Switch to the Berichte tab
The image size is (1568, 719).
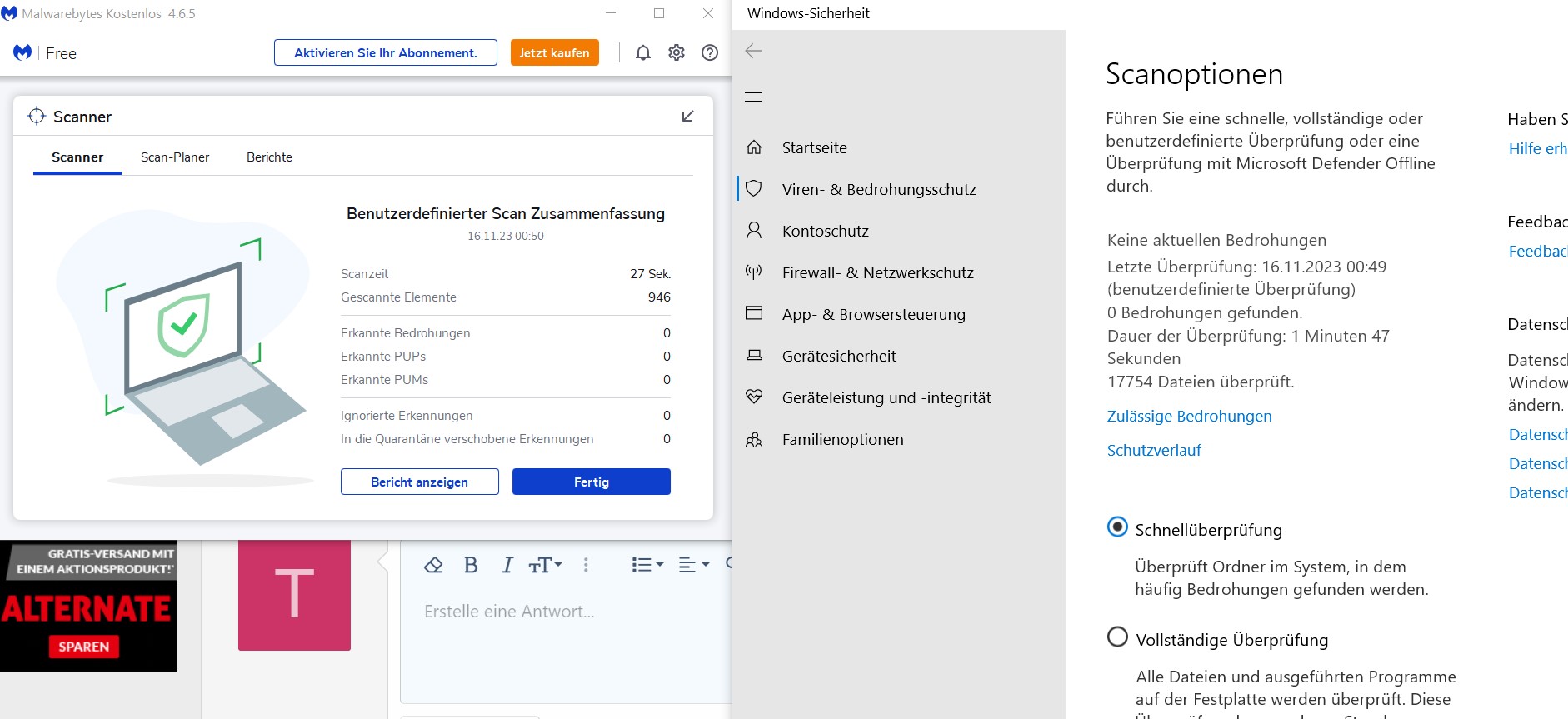(269, 157)
